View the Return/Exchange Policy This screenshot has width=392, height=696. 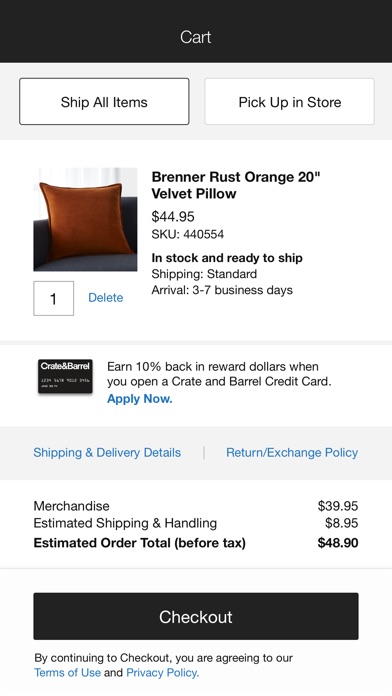pyautogui.click(x=292, y=452)
